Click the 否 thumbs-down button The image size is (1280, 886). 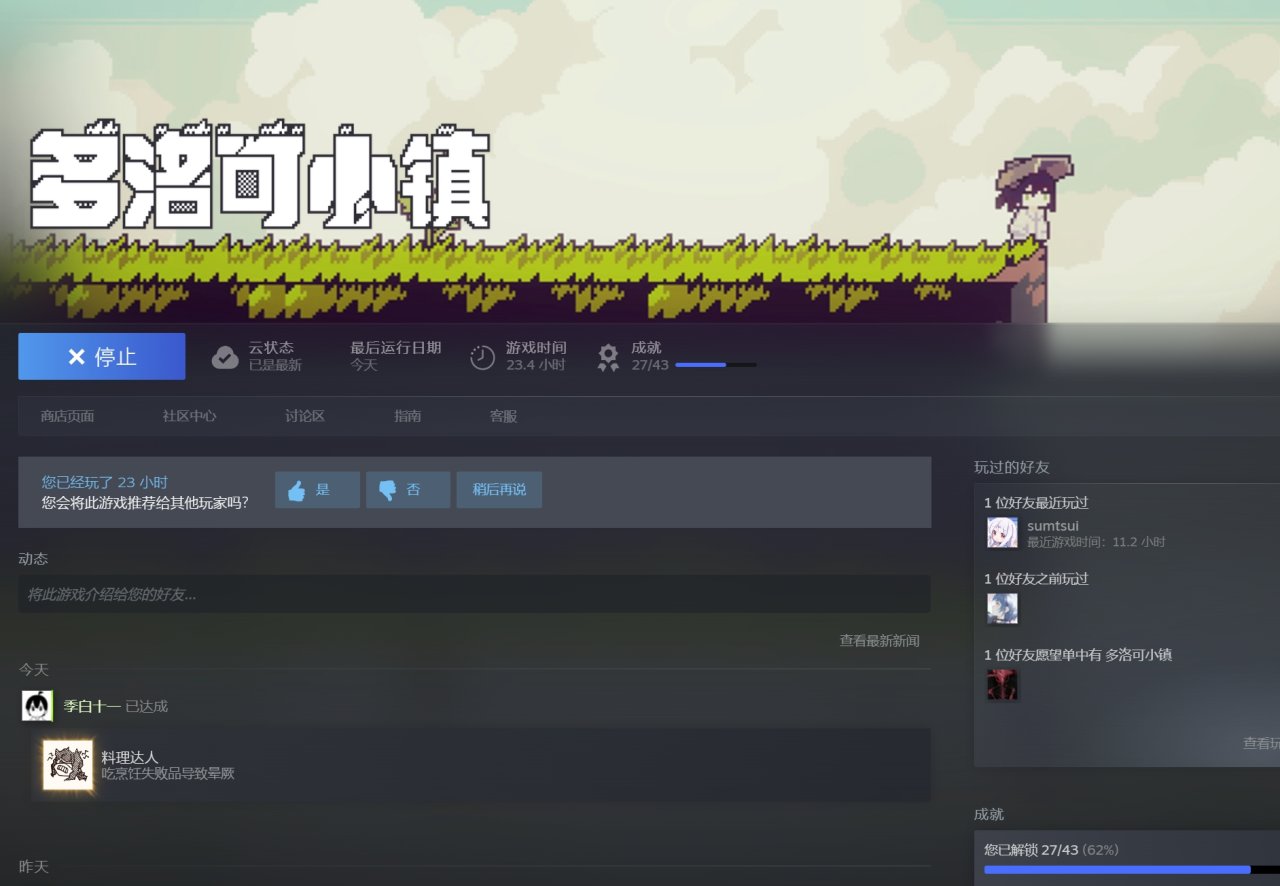[x=408, y=490]
